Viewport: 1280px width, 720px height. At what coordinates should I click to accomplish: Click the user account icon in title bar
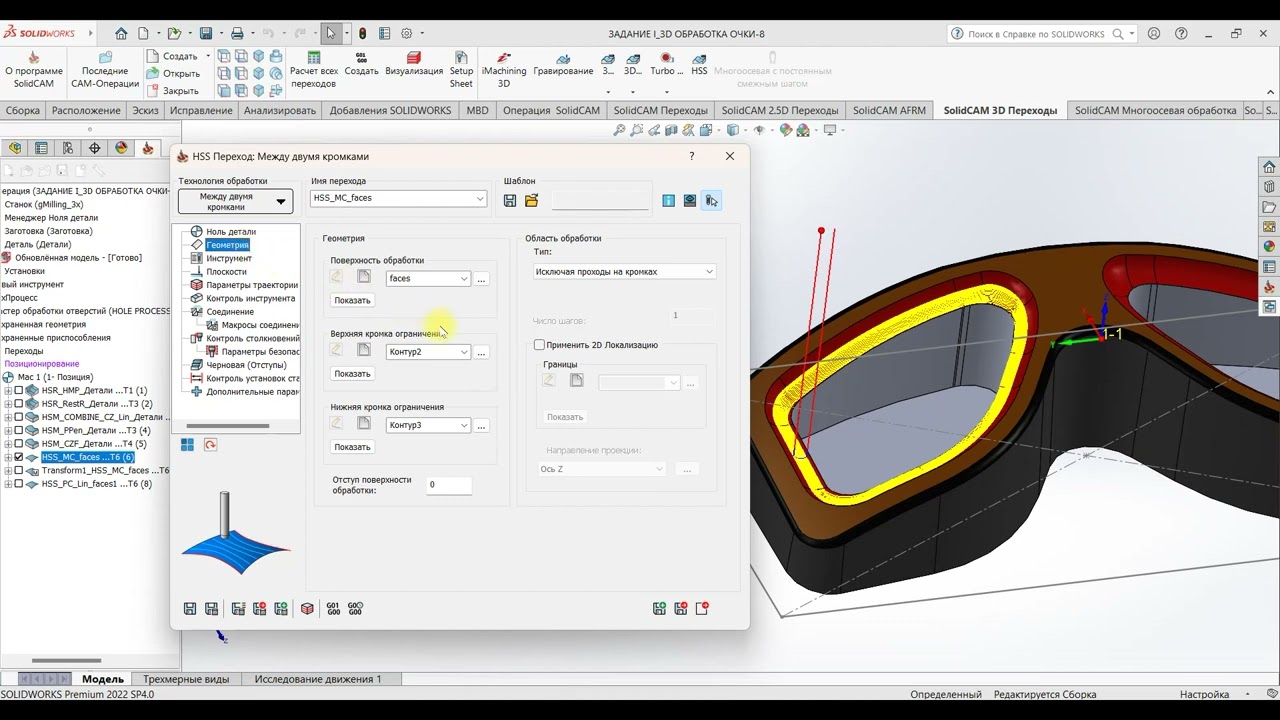(1154, 33)
